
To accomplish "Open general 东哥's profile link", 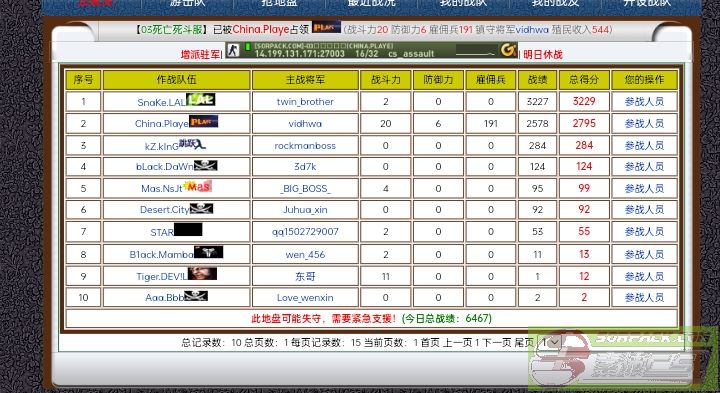I will point(305,276).
